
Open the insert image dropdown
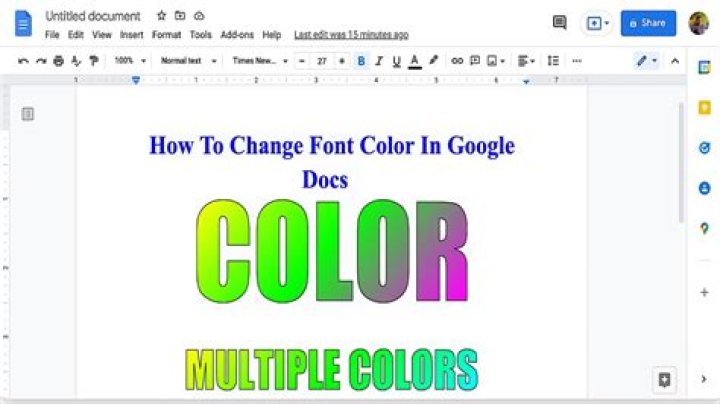tap(495, 61)
